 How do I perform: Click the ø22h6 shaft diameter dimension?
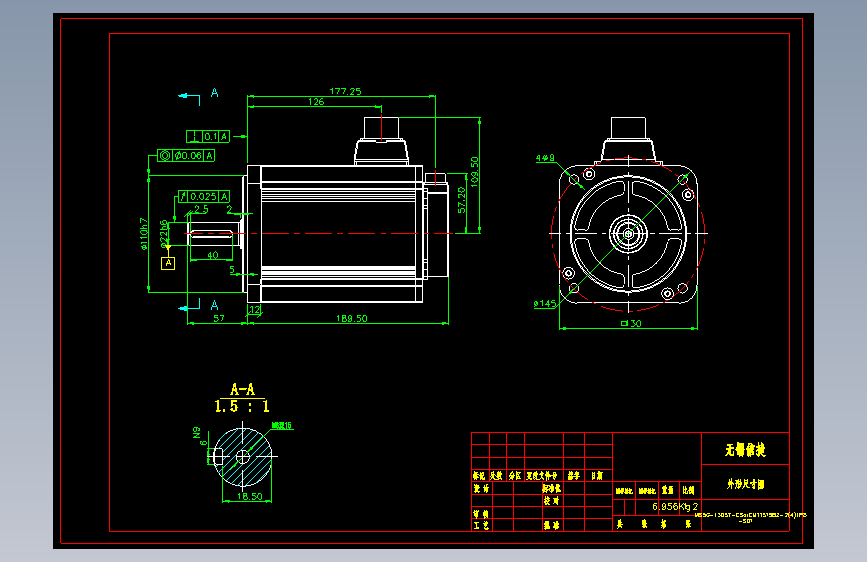(164, 233)
